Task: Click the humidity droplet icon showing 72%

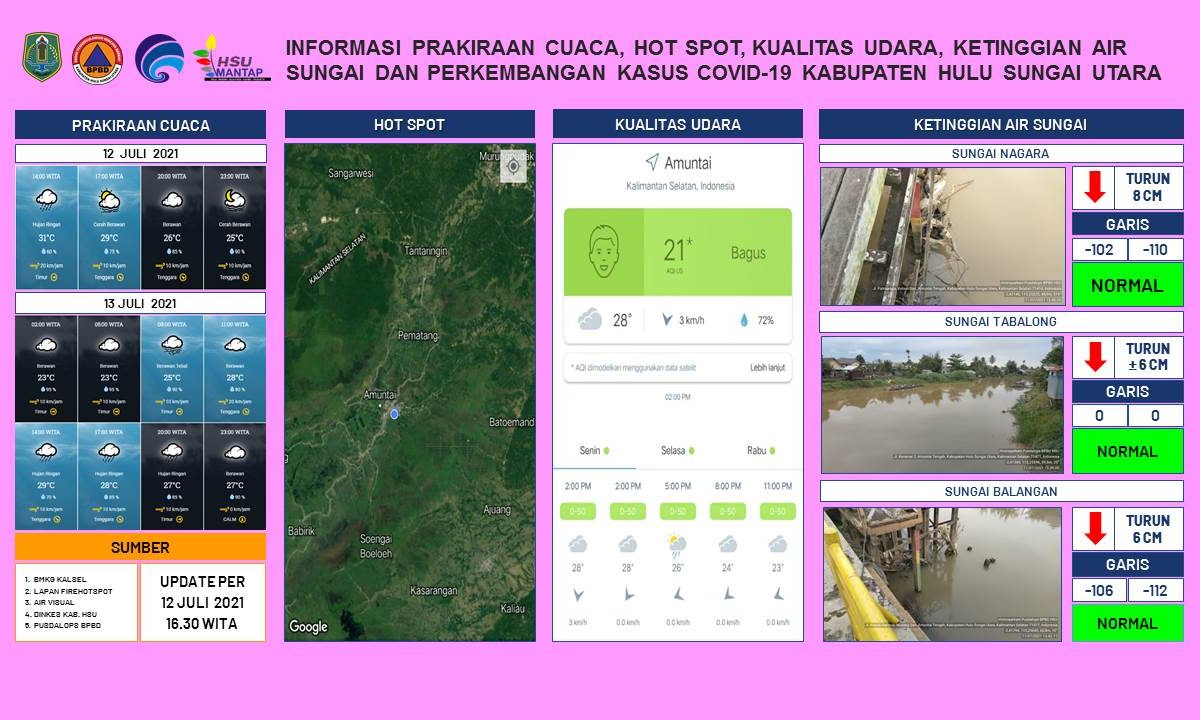Action: pos(743,320)
